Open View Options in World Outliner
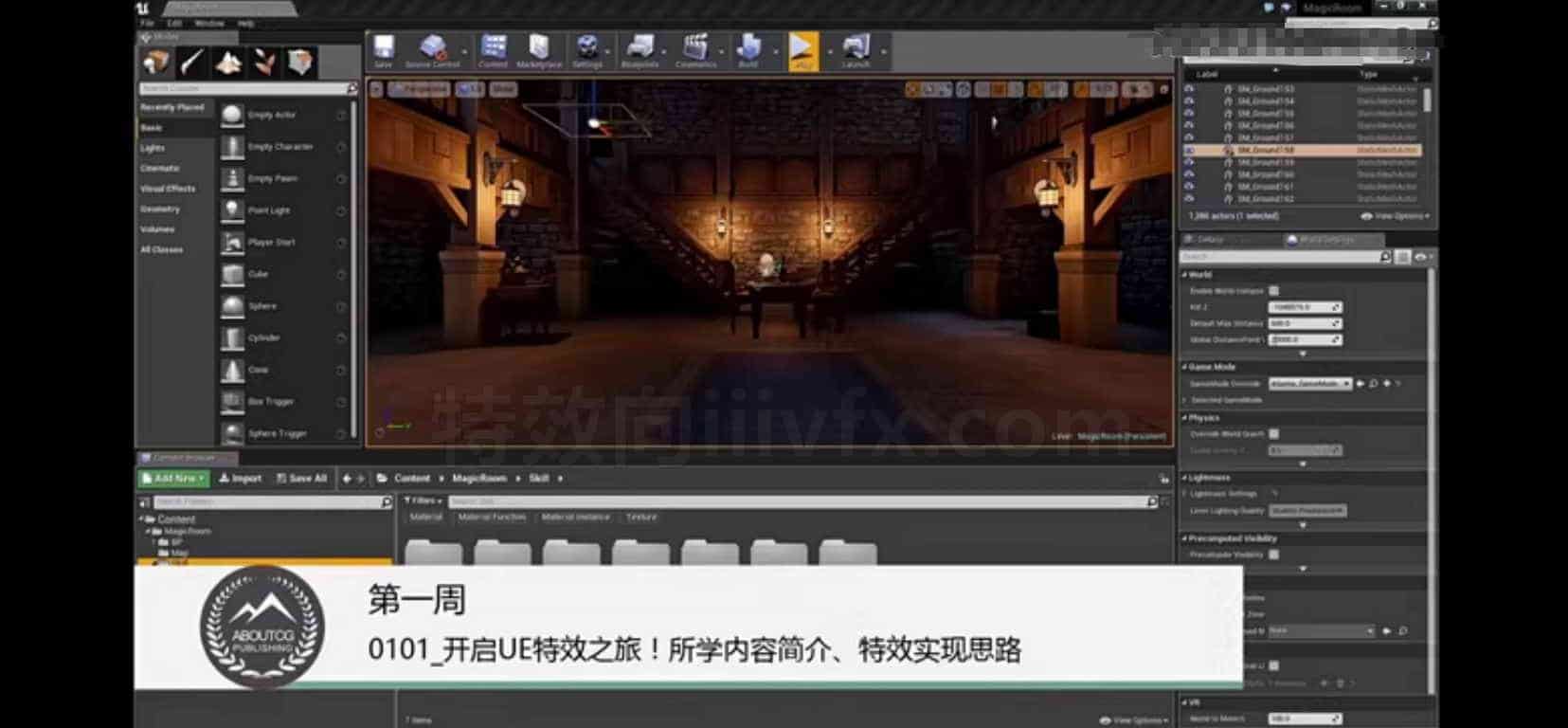Image resolution: width=1568 pixels, height=728 pixels. tap(1395, 216)
